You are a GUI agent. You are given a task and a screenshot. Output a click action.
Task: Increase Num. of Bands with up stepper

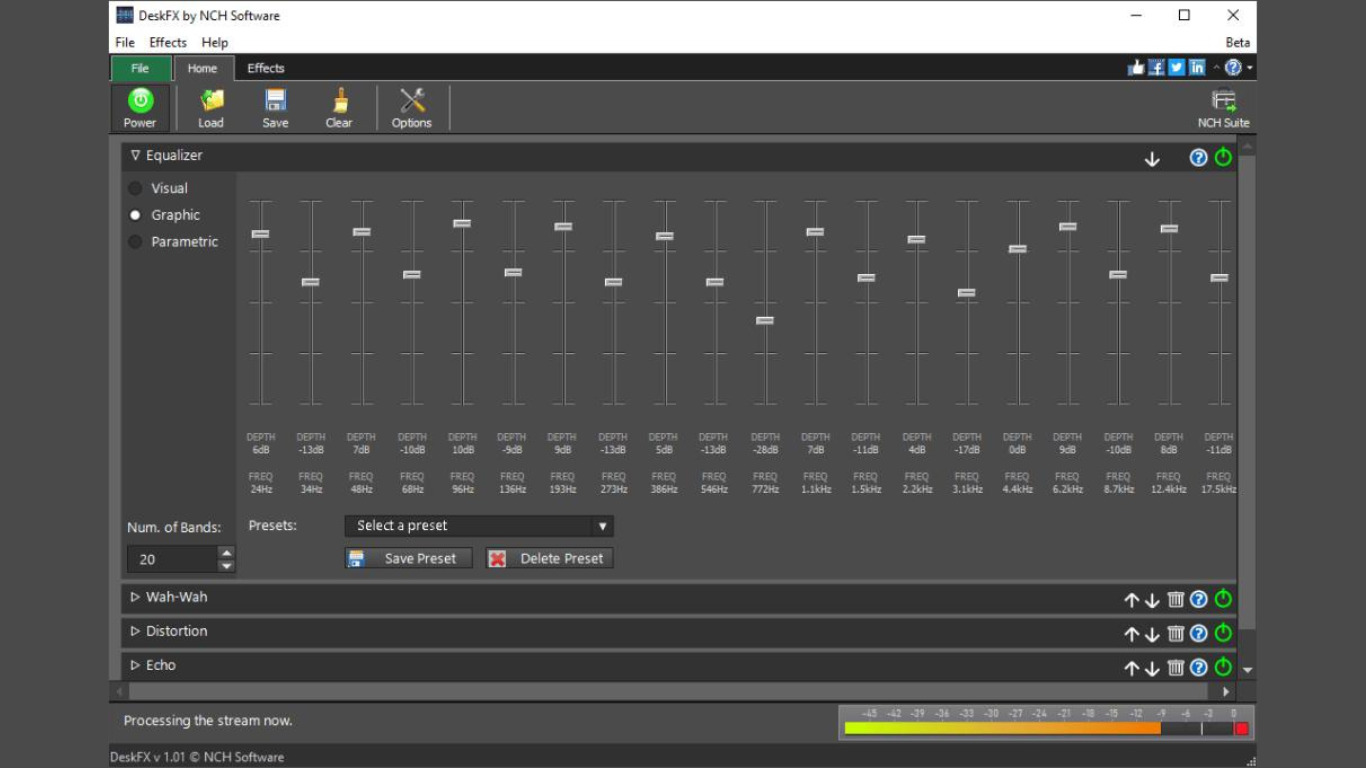click(227, 552)
